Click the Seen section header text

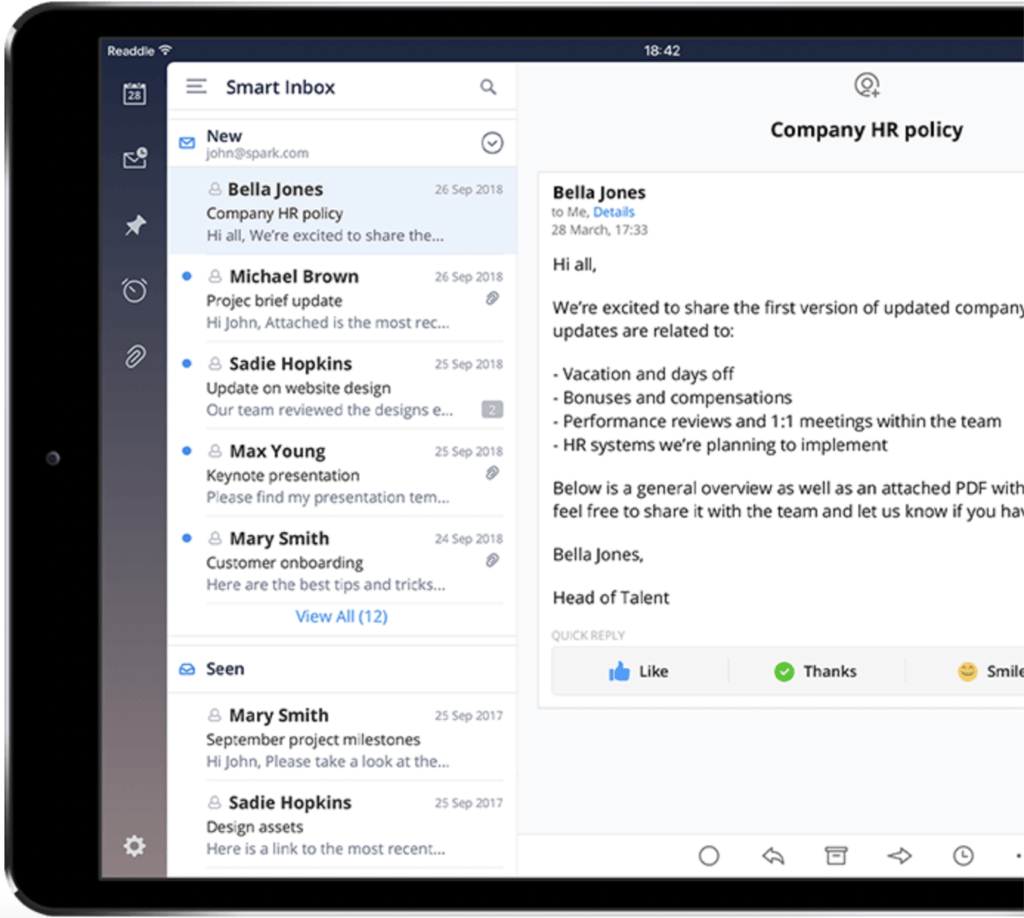point(225,669)
